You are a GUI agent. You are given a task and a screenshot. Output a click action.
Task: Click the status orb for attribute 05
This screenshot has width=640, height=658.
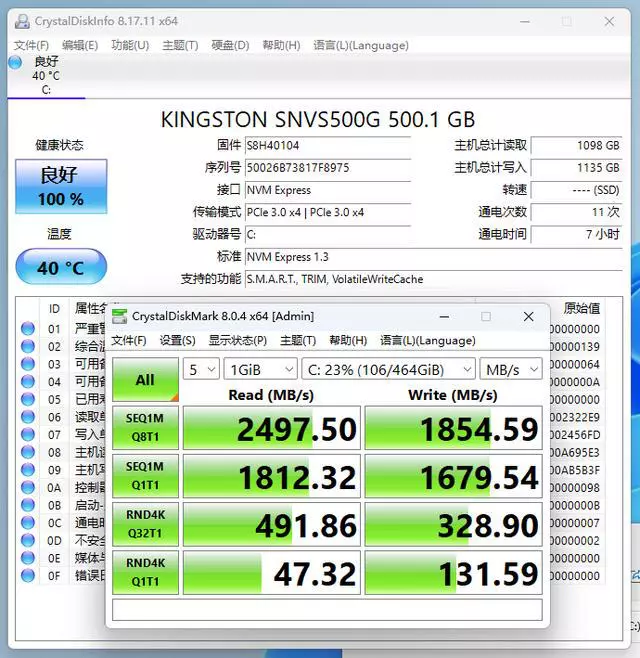point(28,399)
